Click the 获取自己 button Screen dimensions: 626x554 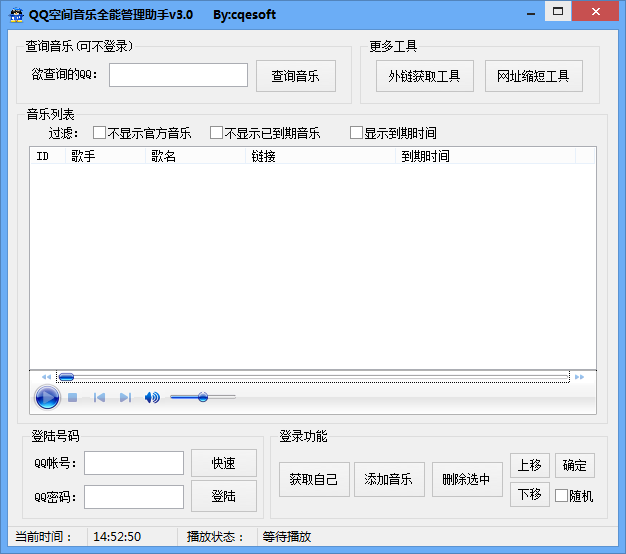coord(314,479)
